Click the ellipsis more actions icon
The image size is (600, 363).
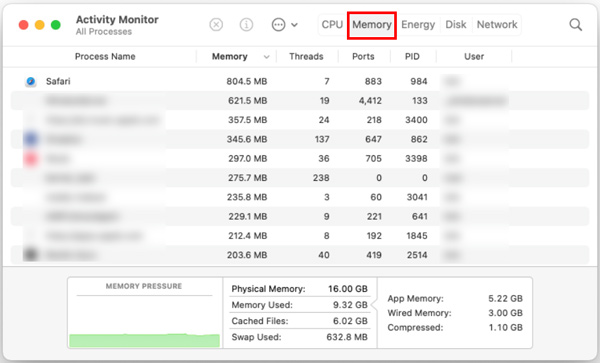[278, 25]
